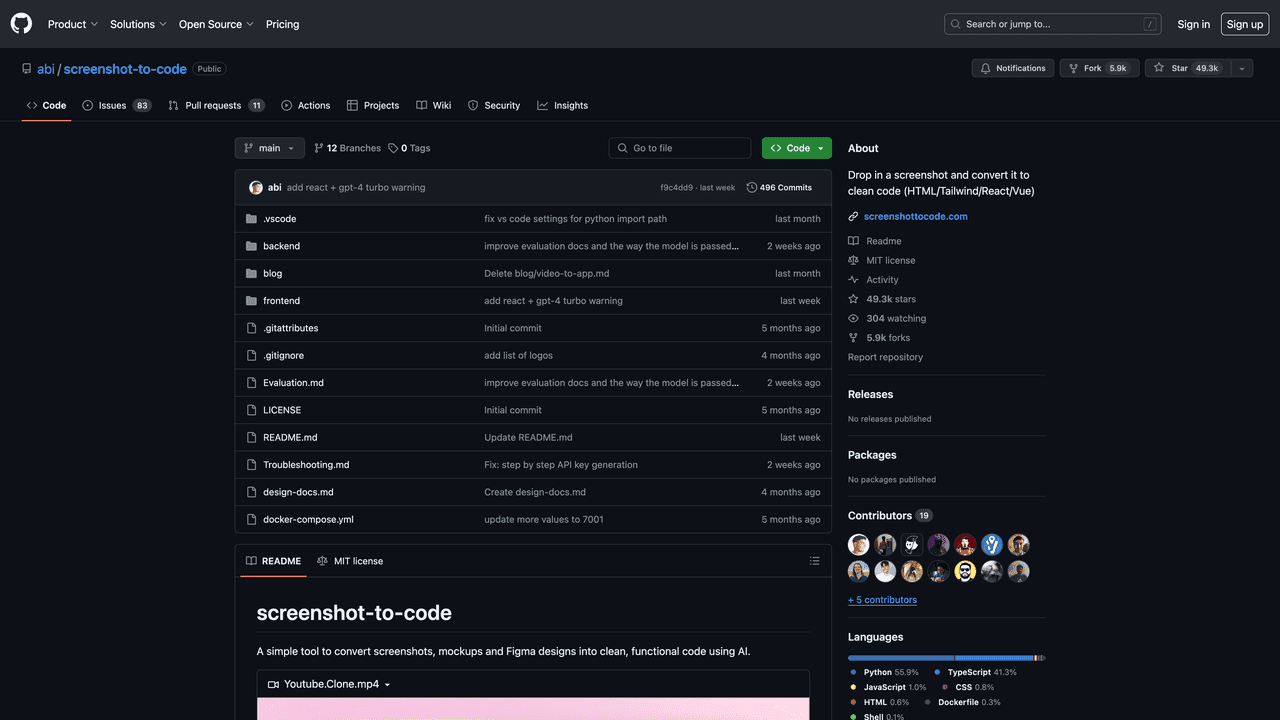Screen dimensions: 1280x720
Task: Click the book icon next to Readme
Action: (x=853, y=241)
